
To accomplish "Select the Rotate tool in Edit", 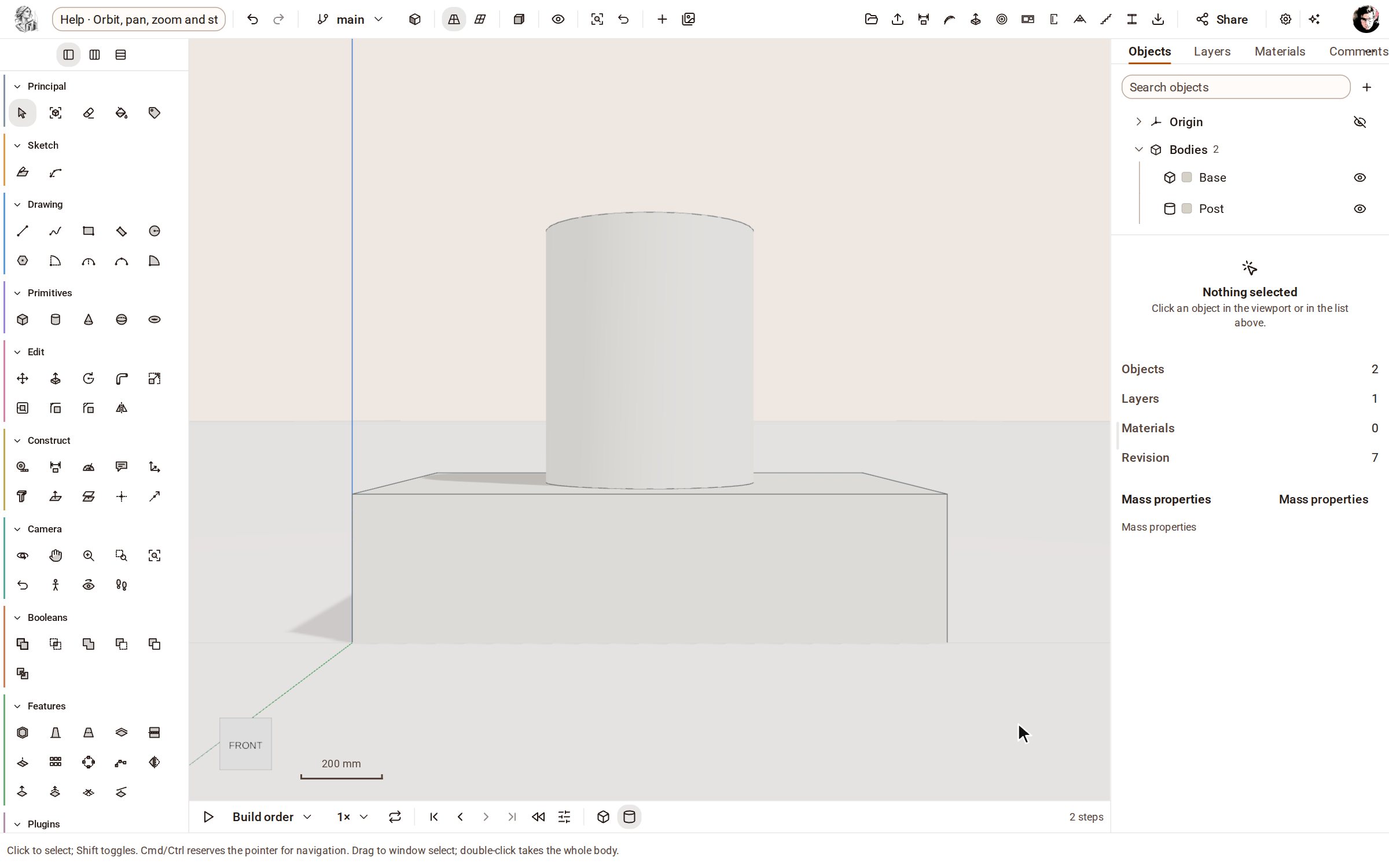I will 89,378.
